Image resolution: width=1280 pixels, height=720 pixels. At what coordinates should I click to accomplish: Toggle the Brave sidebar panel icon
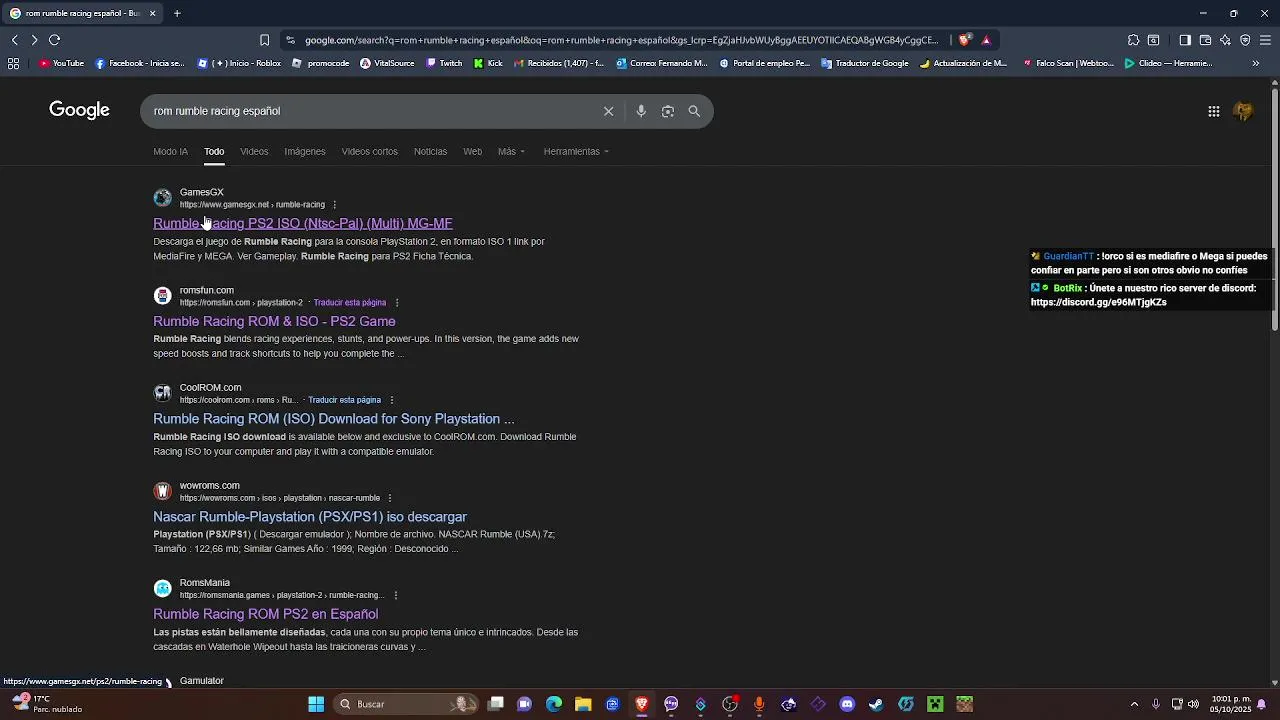click(1185, 40)
